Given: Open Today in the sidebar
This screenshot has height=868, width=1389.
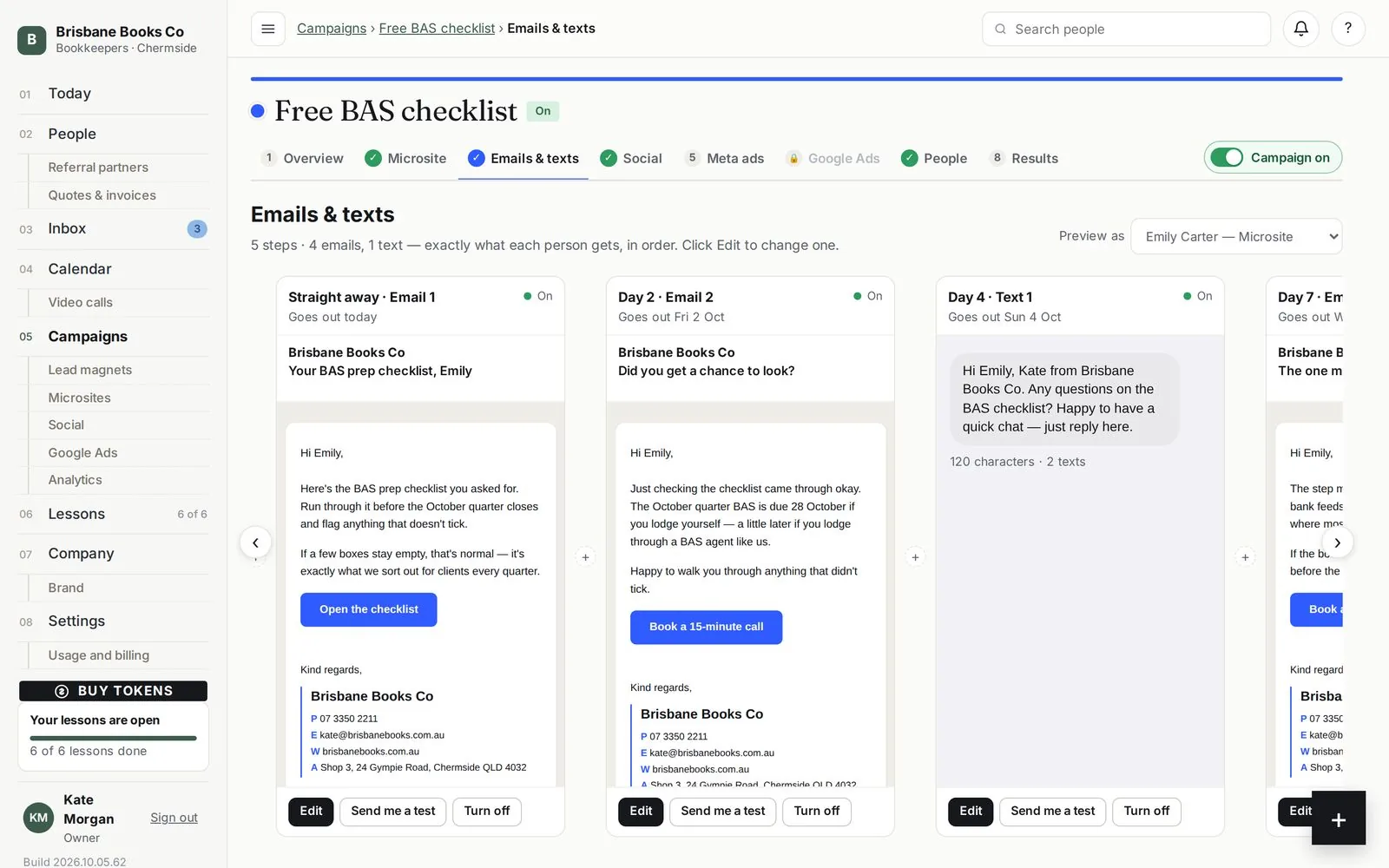Looking at the screenshot, I should (113, 94).
